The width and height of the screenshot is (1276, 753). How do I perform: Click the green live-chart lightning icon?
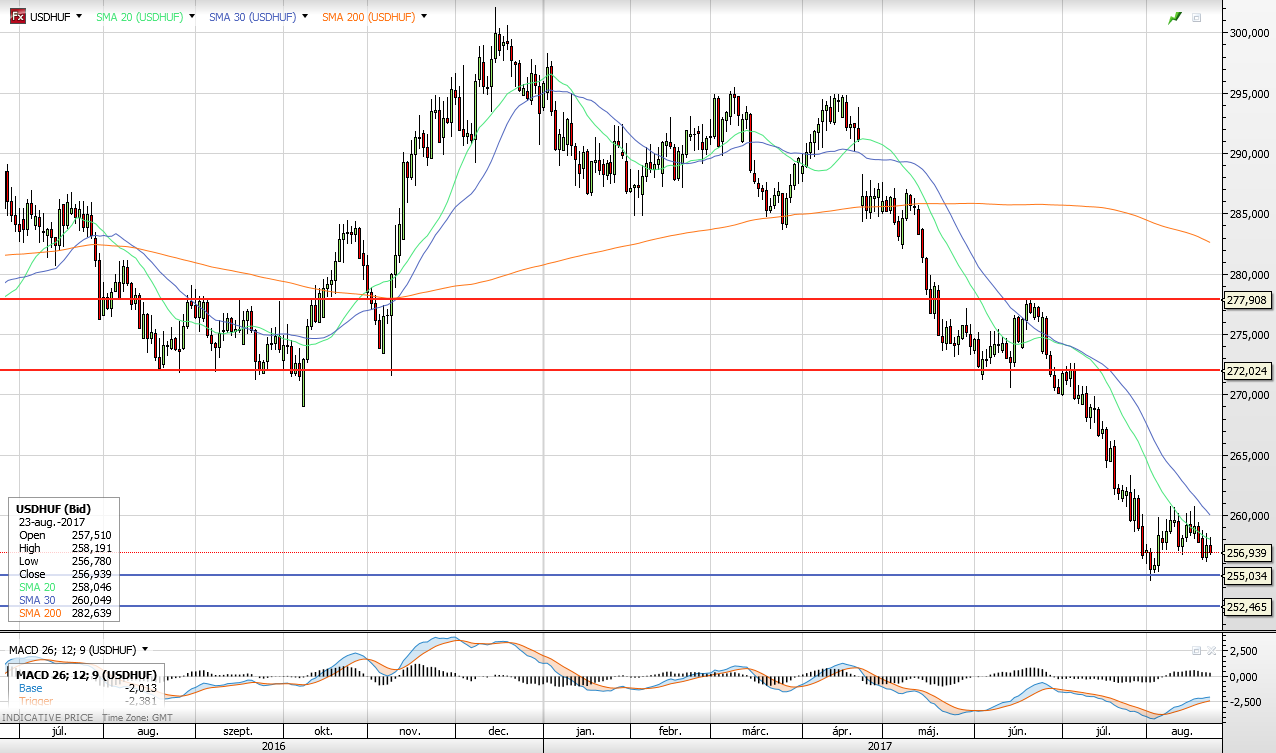(x=1175, y=18)
